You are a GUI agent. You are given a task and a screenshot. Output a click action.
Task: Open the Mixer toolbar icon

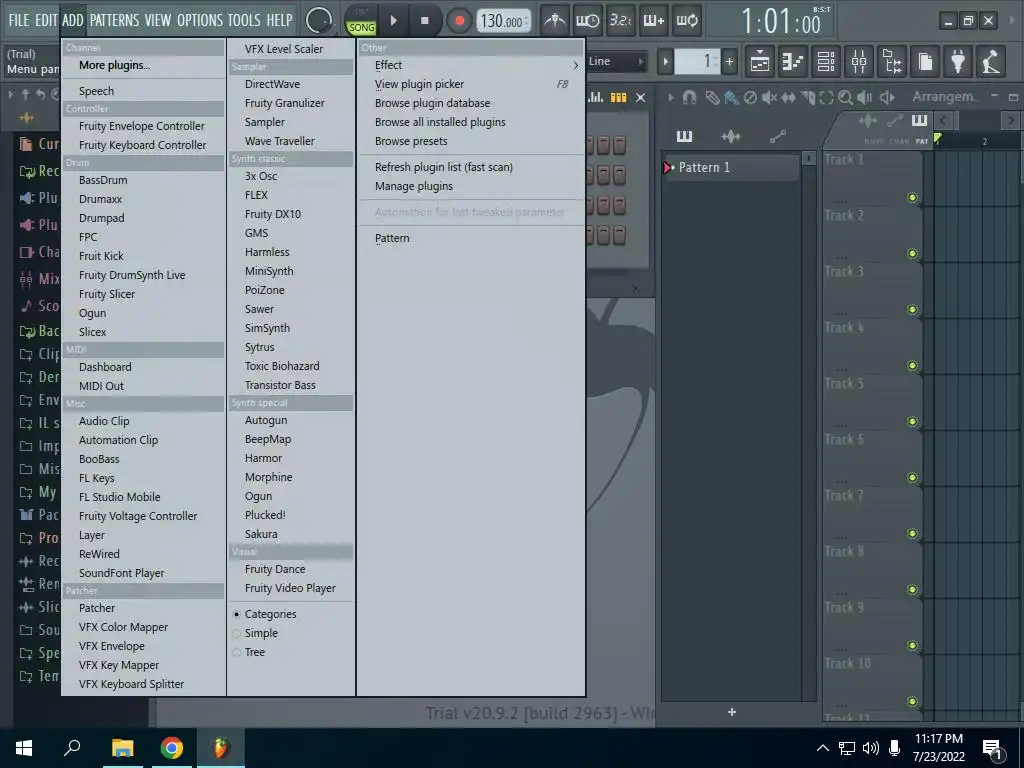[x=859, y=61]
